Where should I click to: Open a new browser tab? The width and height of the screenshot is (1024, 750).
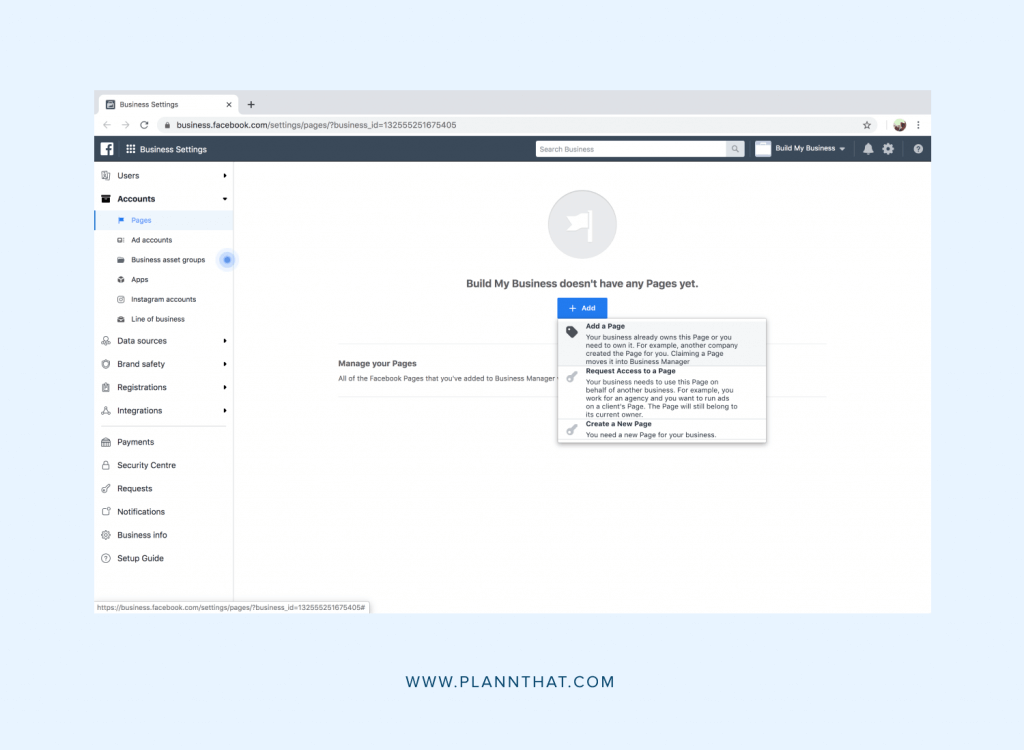pyautogui.click(x=251, y=105)
